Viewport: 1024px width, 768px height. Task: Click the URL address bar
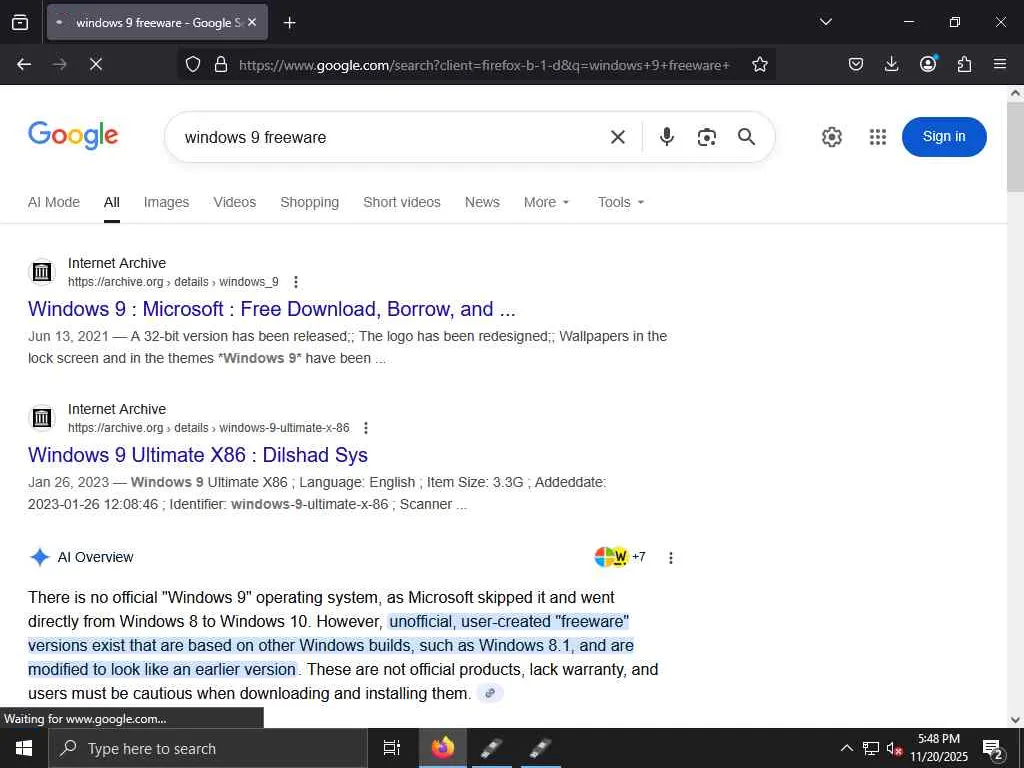484,65
